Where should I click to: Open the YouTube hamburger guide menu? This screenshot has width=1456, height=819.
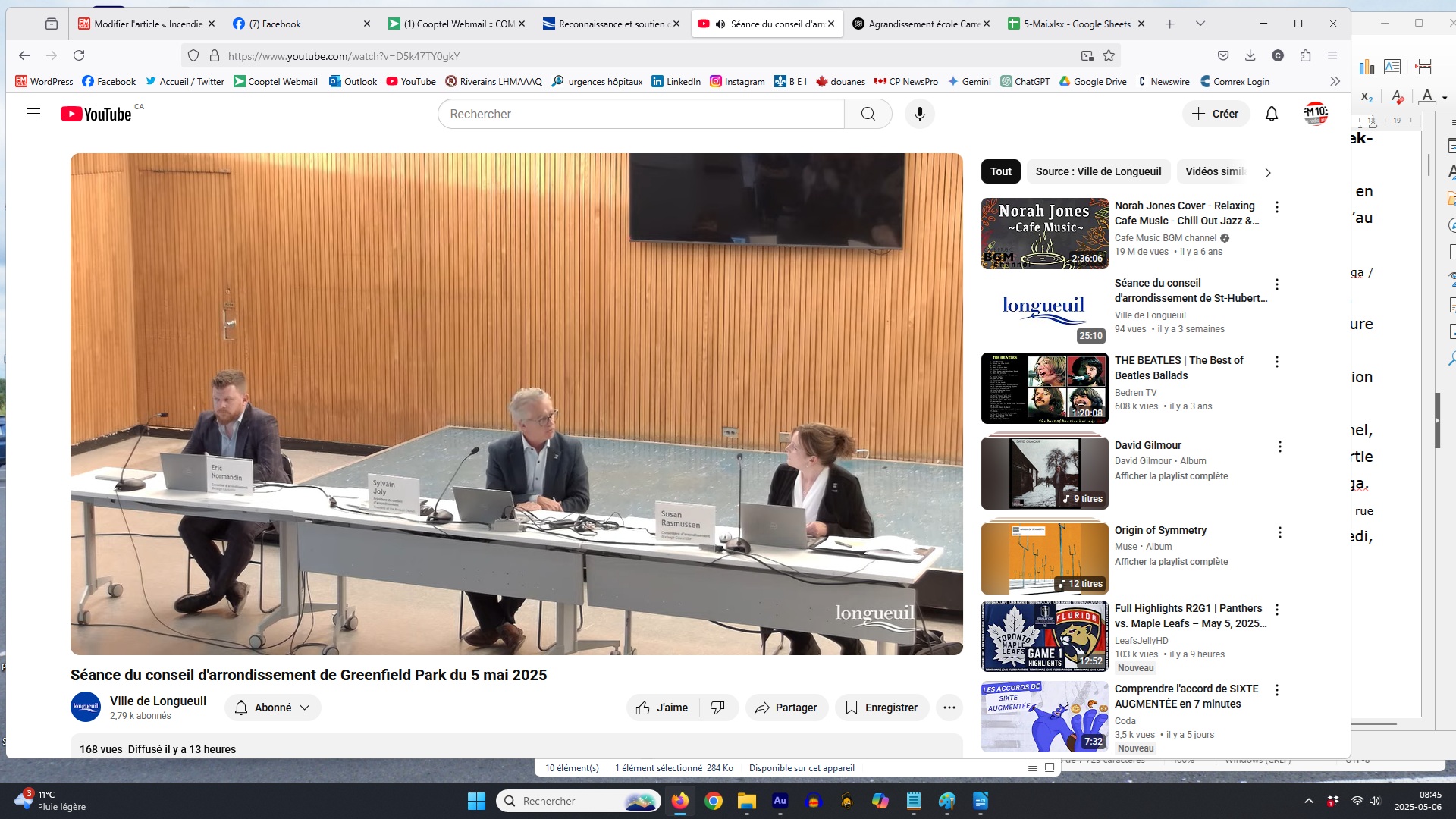coord(33,114)
